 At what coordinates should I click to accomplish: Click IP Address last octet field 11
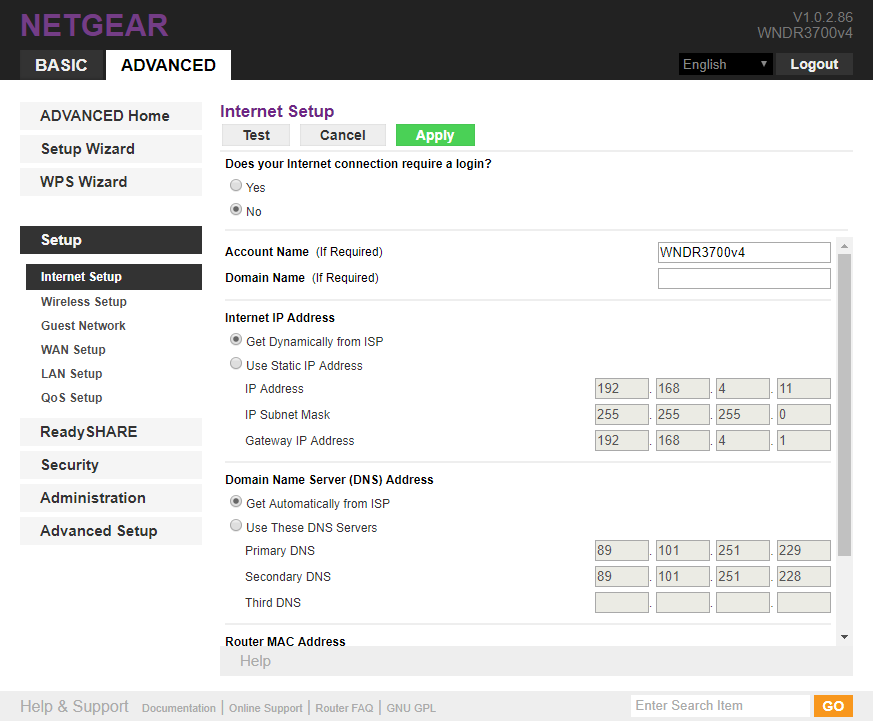click(x=803, y=389)
